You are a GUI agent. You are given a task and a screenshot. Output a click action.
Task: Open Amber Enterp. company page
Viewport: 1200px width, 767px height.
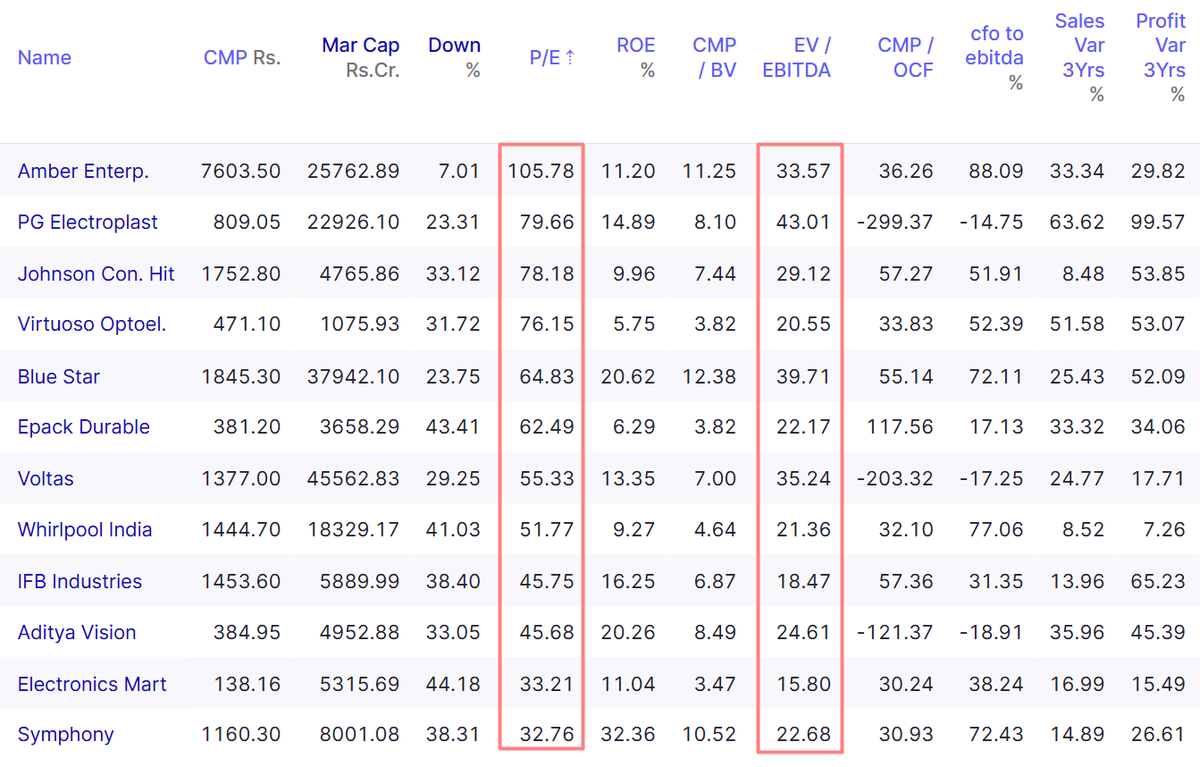(x=83, y=171)
